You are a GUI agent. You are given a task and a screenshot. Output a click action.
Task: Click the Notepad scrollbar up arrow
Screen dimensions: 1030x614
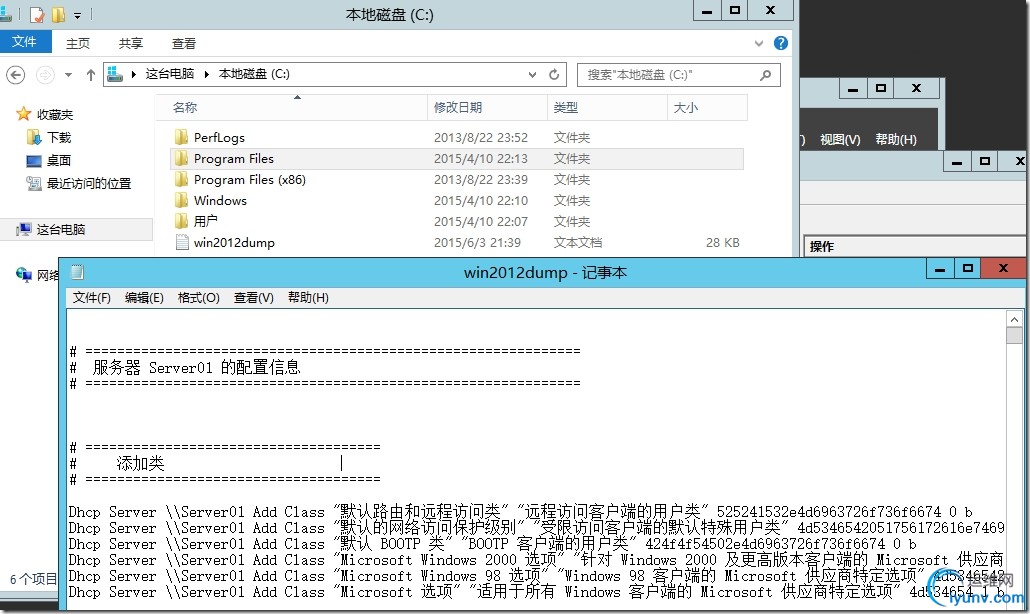pyautogui.click(x=1014, y=318)
